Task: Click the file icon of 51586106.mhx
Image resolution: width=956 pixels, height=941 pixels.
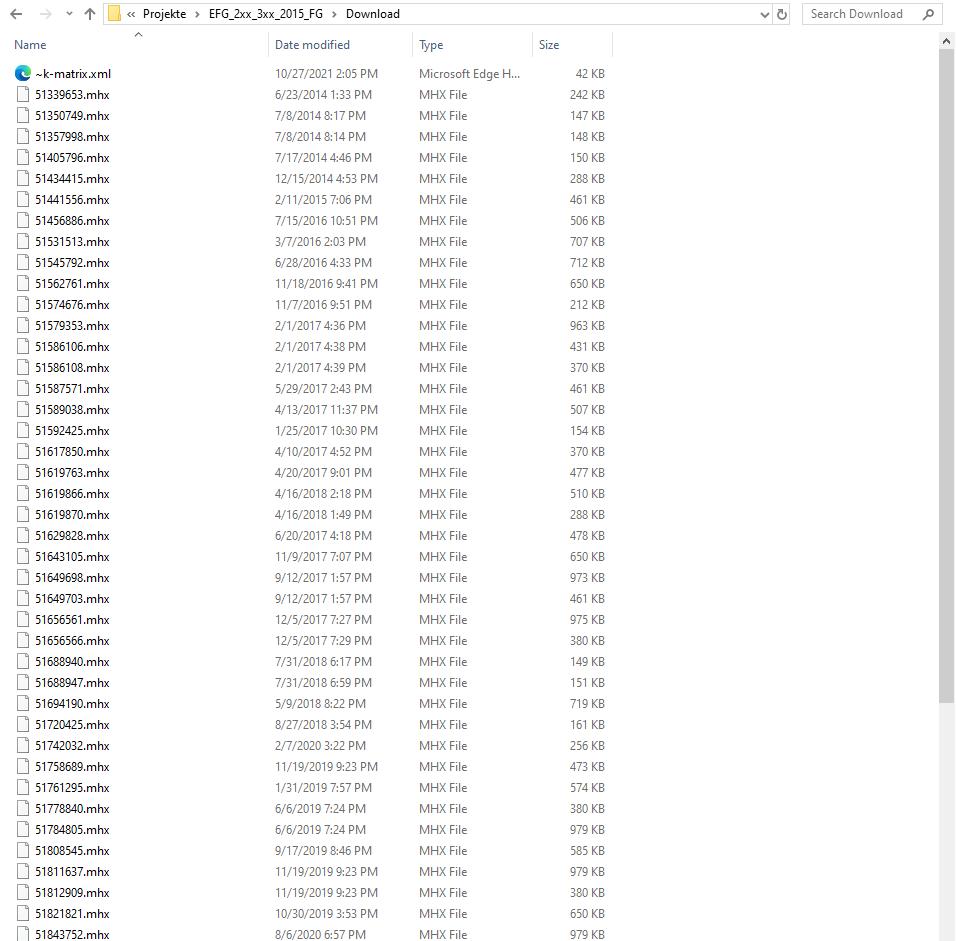Action: [x=23, y=346]
